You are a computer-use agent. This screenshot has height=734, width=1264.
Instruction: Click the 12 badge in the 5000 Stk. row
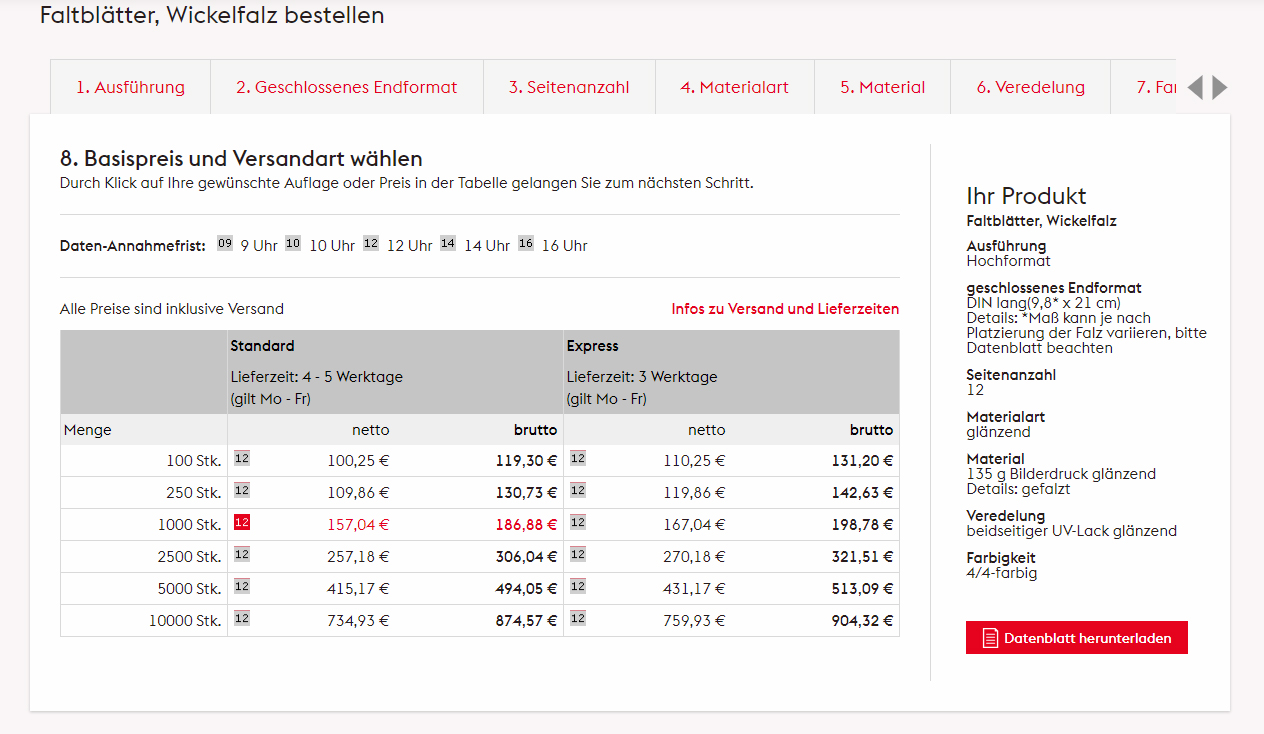[x=240, y=586]
